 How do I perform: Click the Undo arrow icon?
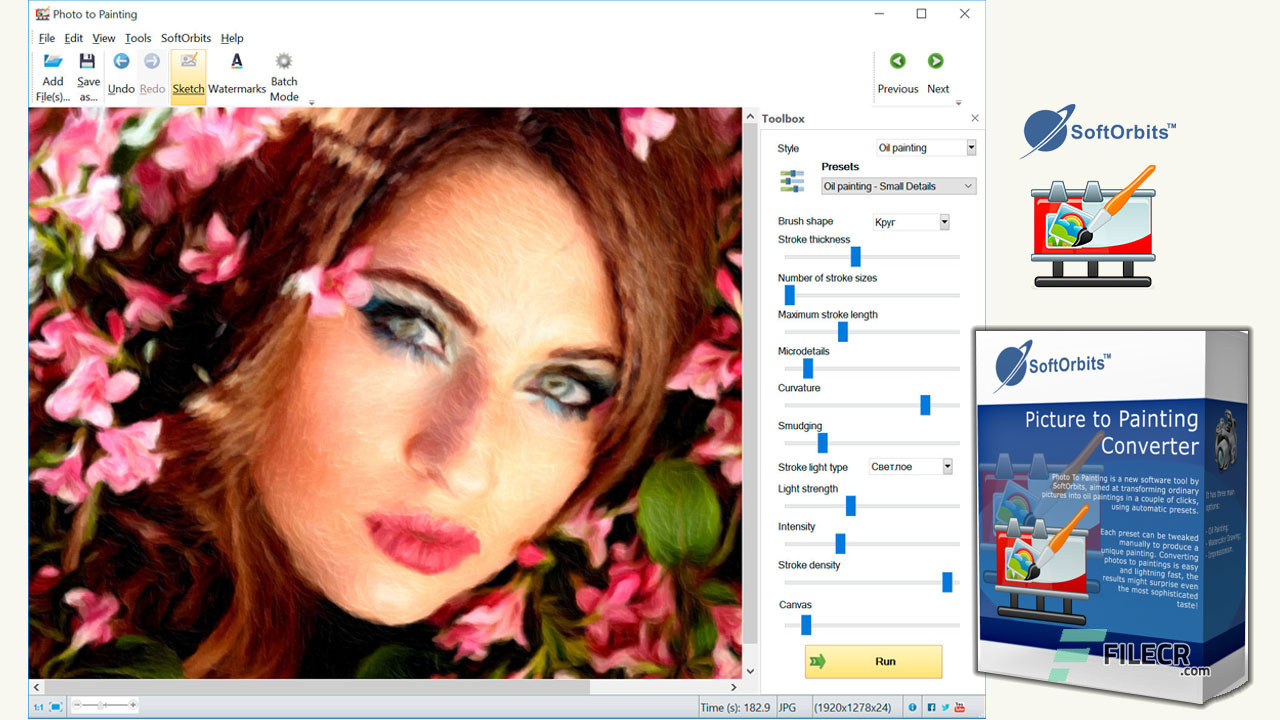pos(121,61)
